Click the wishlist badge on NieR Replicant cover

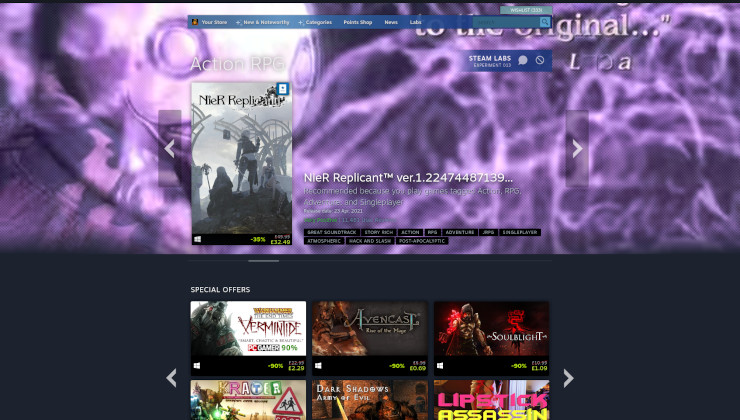click(x=282, y=88)
